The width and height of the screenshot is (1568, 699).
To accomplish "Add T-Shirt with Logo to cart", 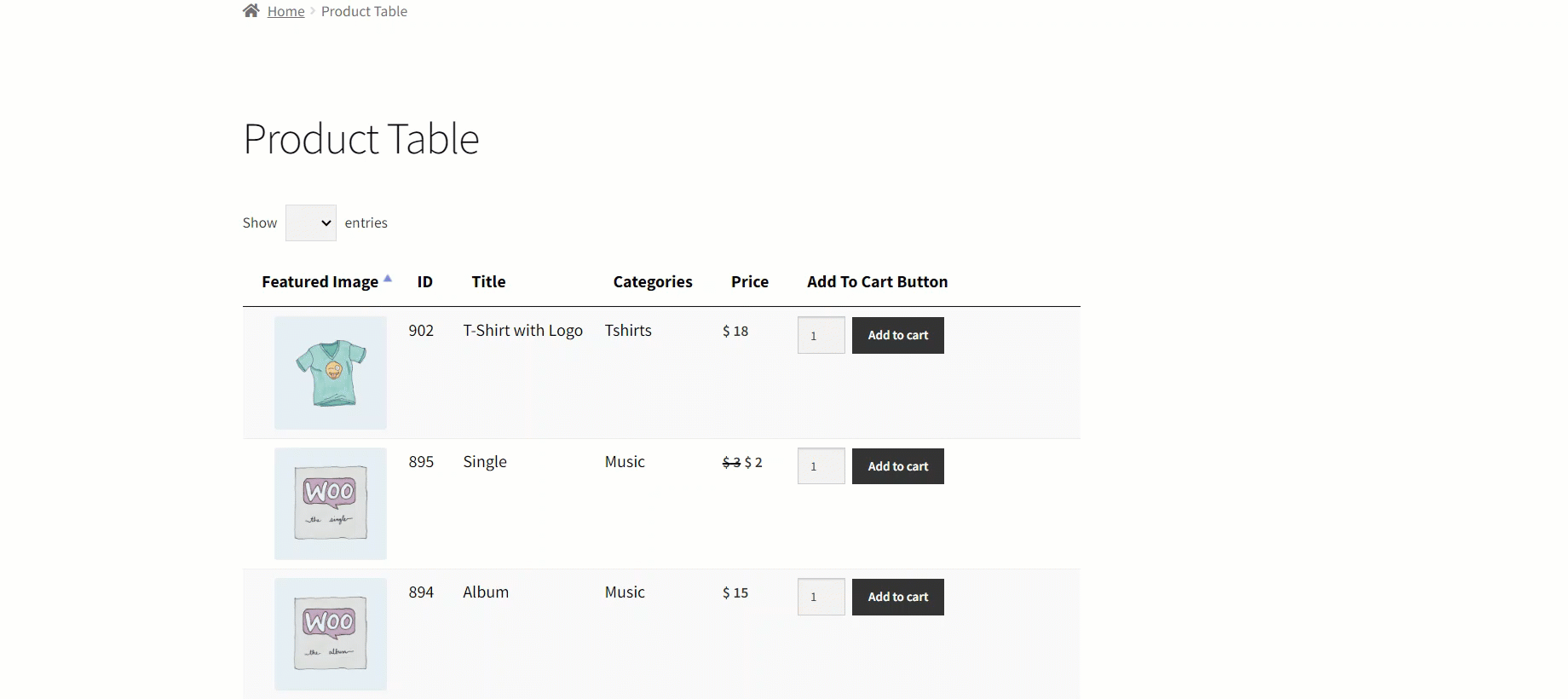I will click(x=897, y=336).
